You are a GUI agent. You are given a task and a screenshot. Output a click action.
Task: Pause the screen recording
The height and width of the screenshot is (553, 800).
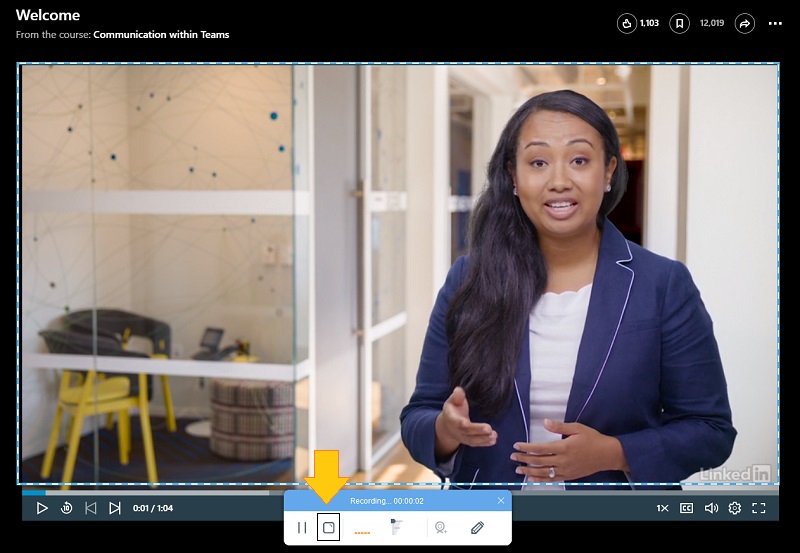point(302,527)
